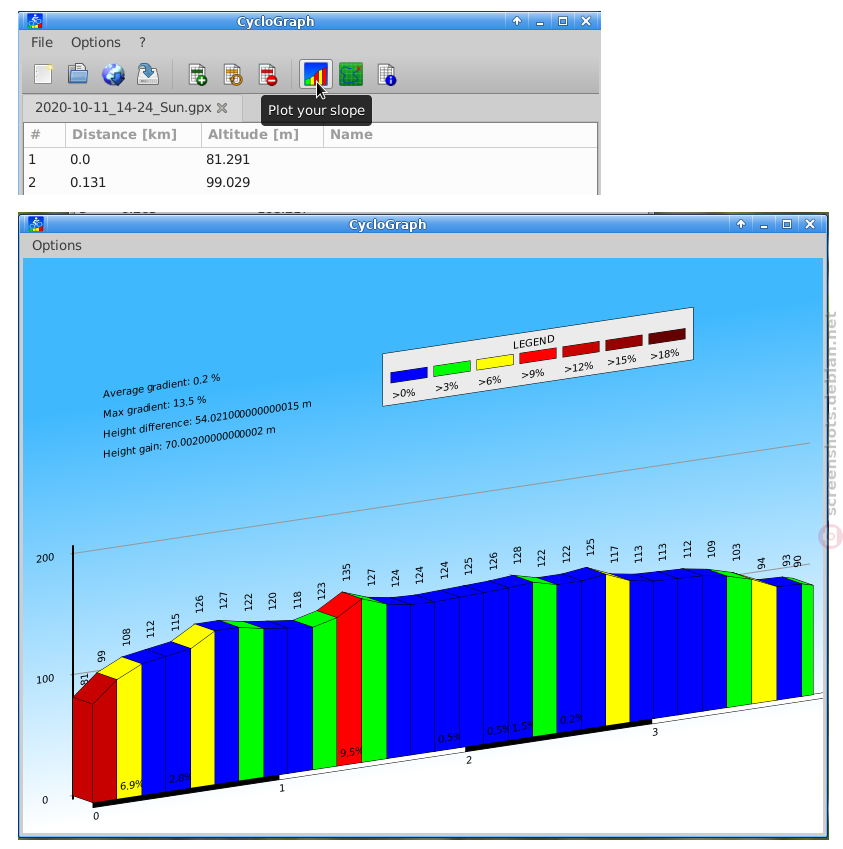
Task: Click the Height difference text in plot
Action: pyautogui.click(x=207, y=419)
